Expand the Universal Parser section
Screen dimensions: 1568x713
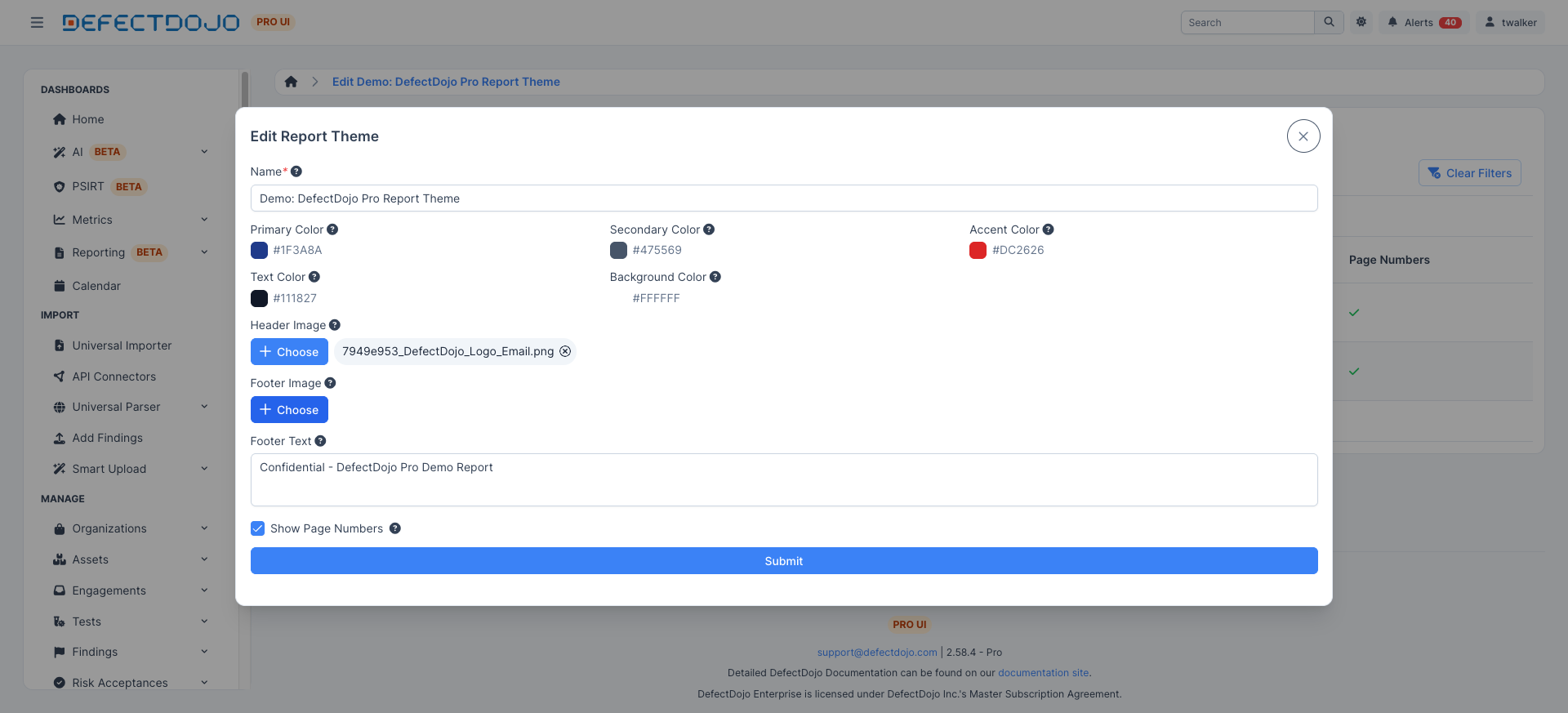pyautogui.click(x=204, y=407)
